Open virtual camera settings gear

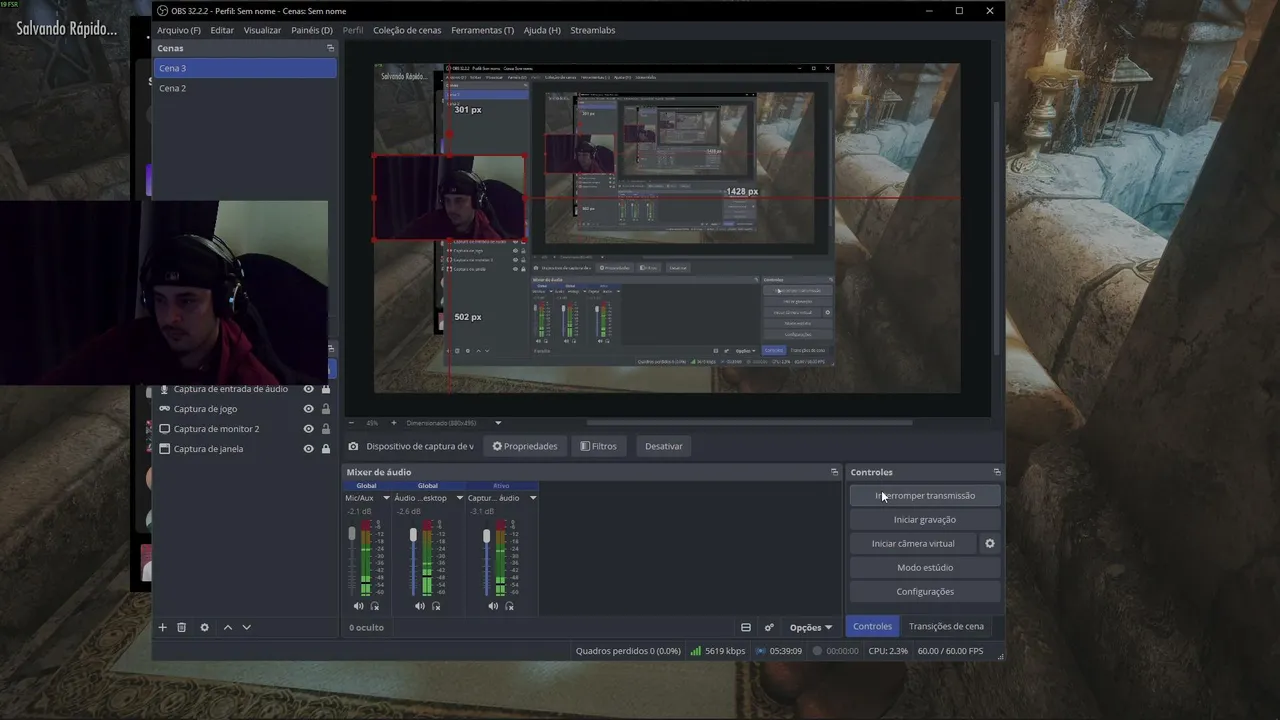click(990, 543)
